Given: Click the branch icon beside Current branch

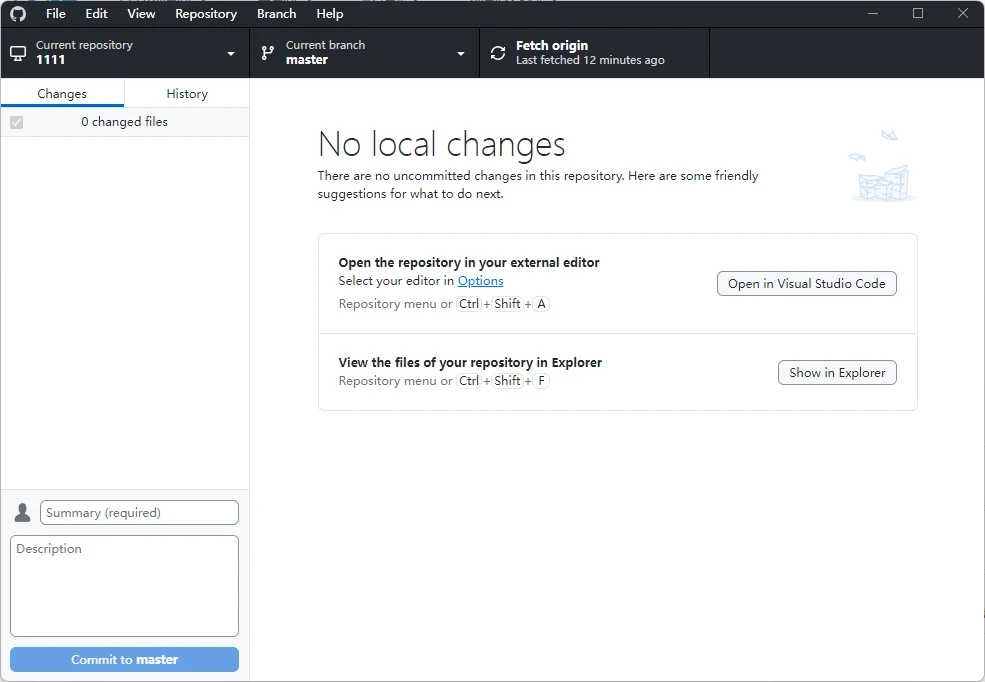Looking at the screenshot, I should 268,53.
